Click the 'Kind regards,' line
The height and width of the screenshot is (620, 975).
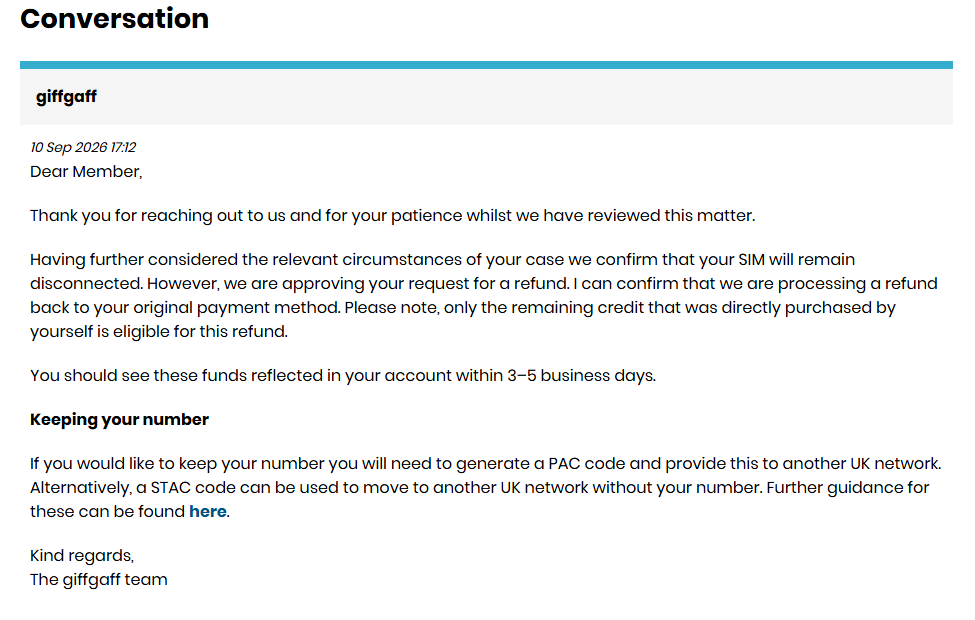[82, 555]
